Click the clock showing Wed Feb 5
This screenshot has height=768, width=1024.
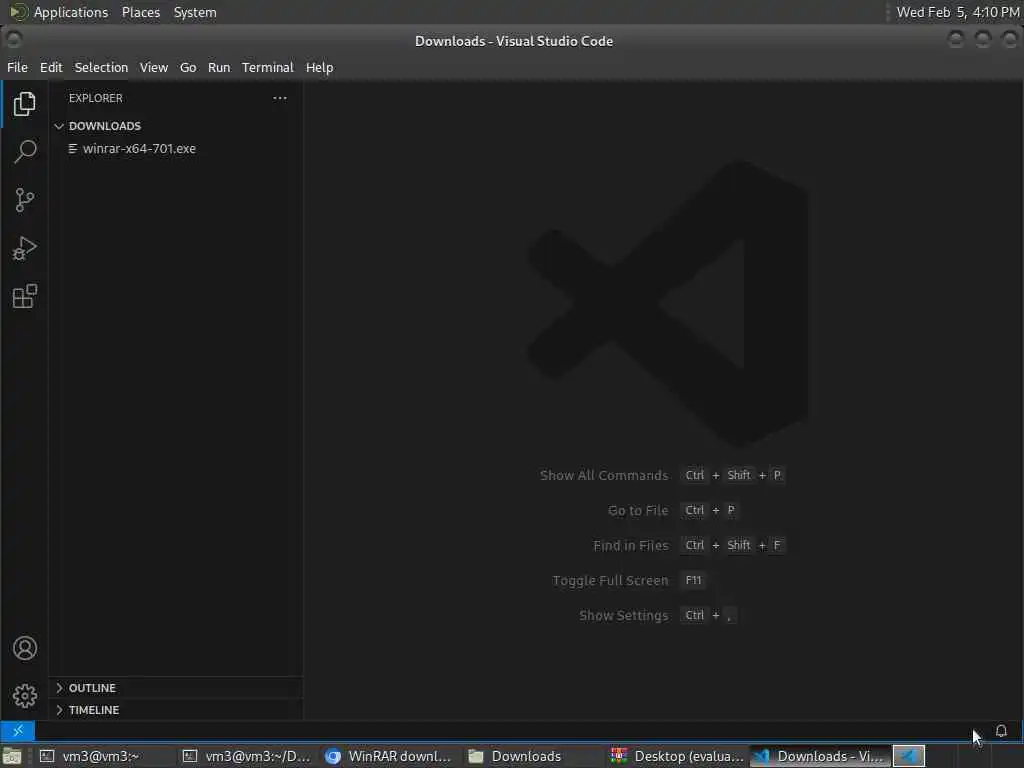pyautogui.click(x=957, y=12)
